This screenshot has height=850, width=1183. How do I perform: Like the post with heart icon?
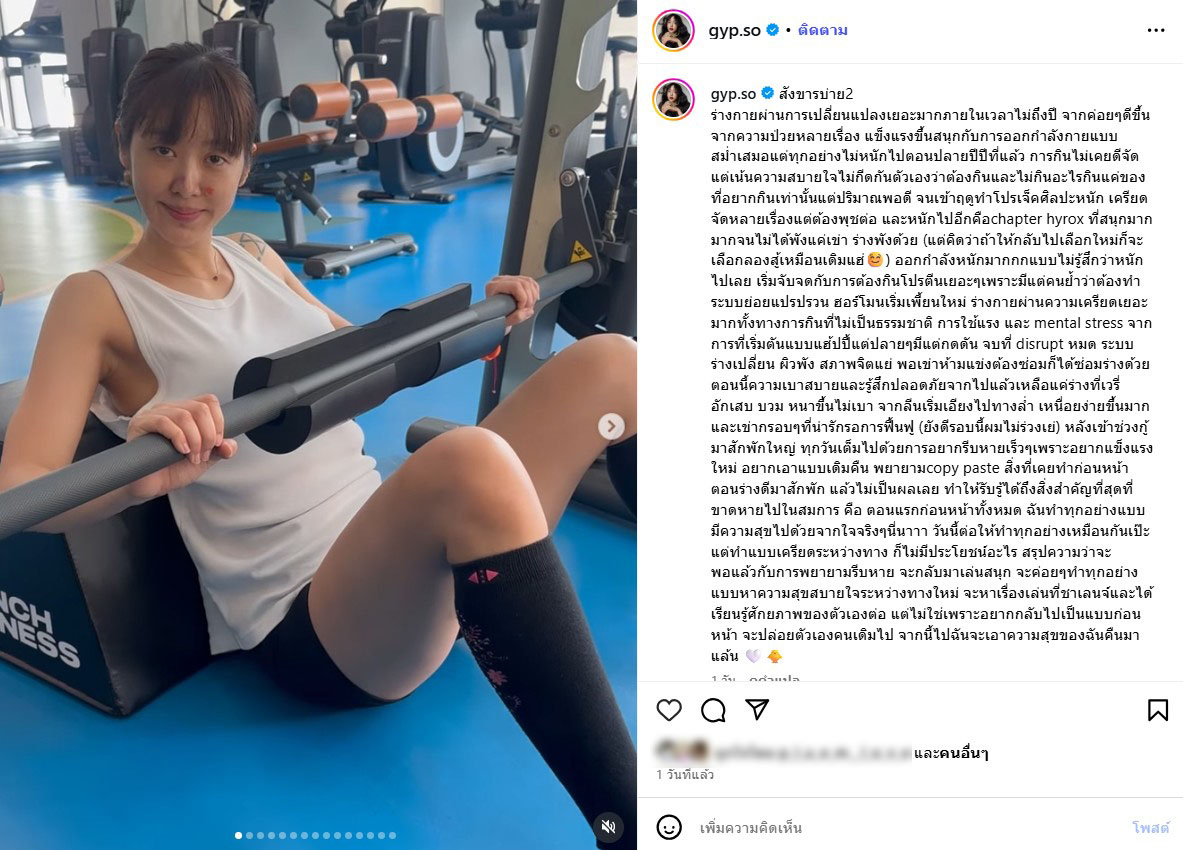click(x=668, y=710)
